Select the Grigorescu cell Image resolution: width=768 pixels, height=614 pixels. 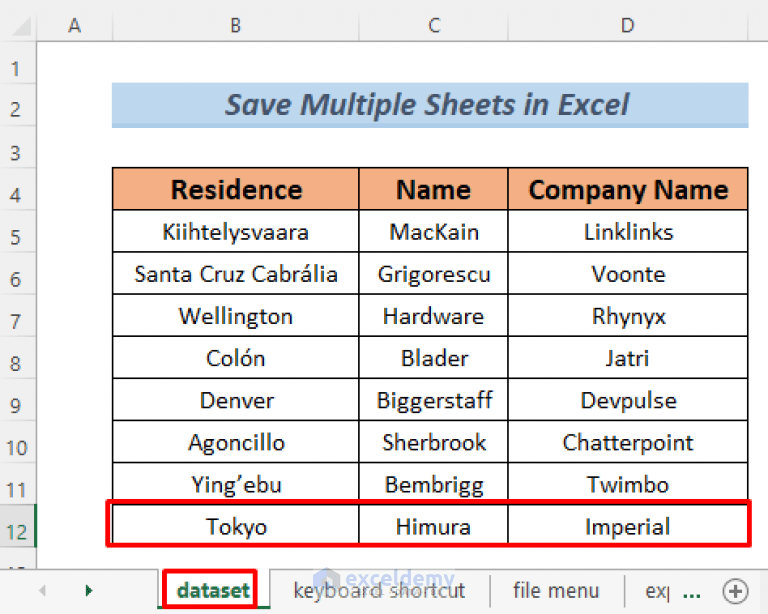pyautogui.click(x=433, y=274)
